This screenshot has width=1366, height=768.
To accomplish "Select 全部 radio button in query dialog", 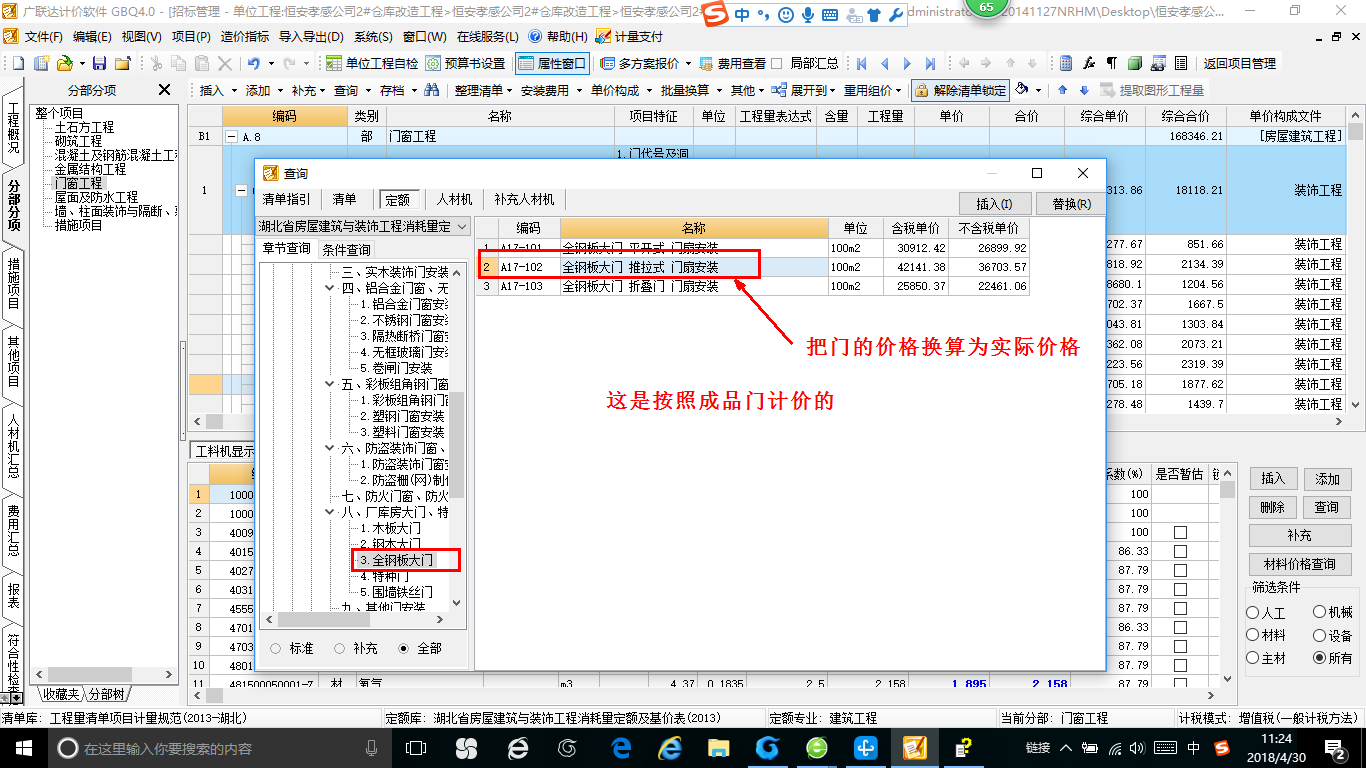I will coord(404,648).
